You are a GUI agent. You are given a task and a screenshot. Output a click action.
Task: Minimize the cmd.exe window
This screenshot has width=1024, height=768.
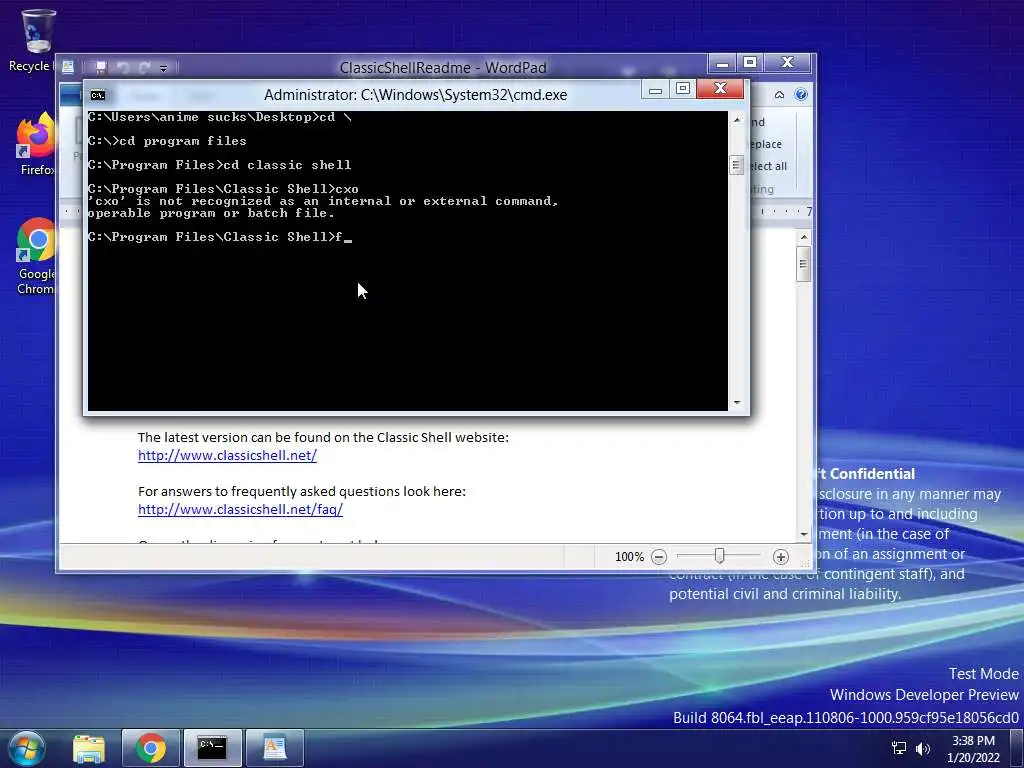pyautogui.click(x=656, y=89)
